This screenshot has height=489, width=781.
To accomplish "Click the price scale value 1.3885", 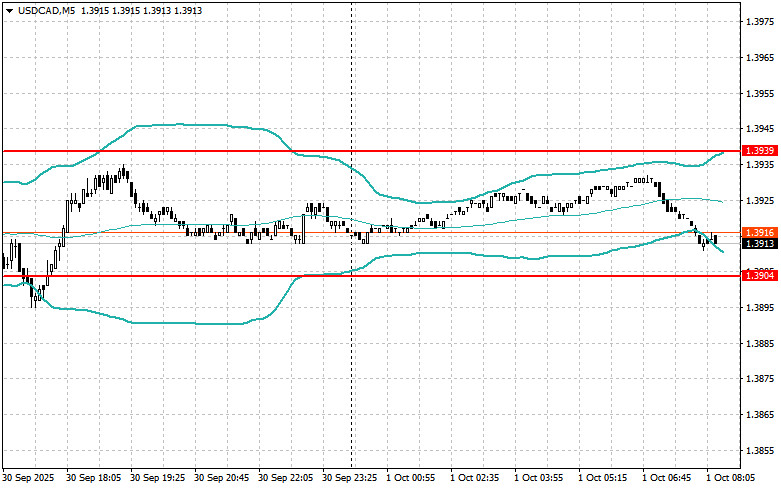I will click(x=760, y=343).
